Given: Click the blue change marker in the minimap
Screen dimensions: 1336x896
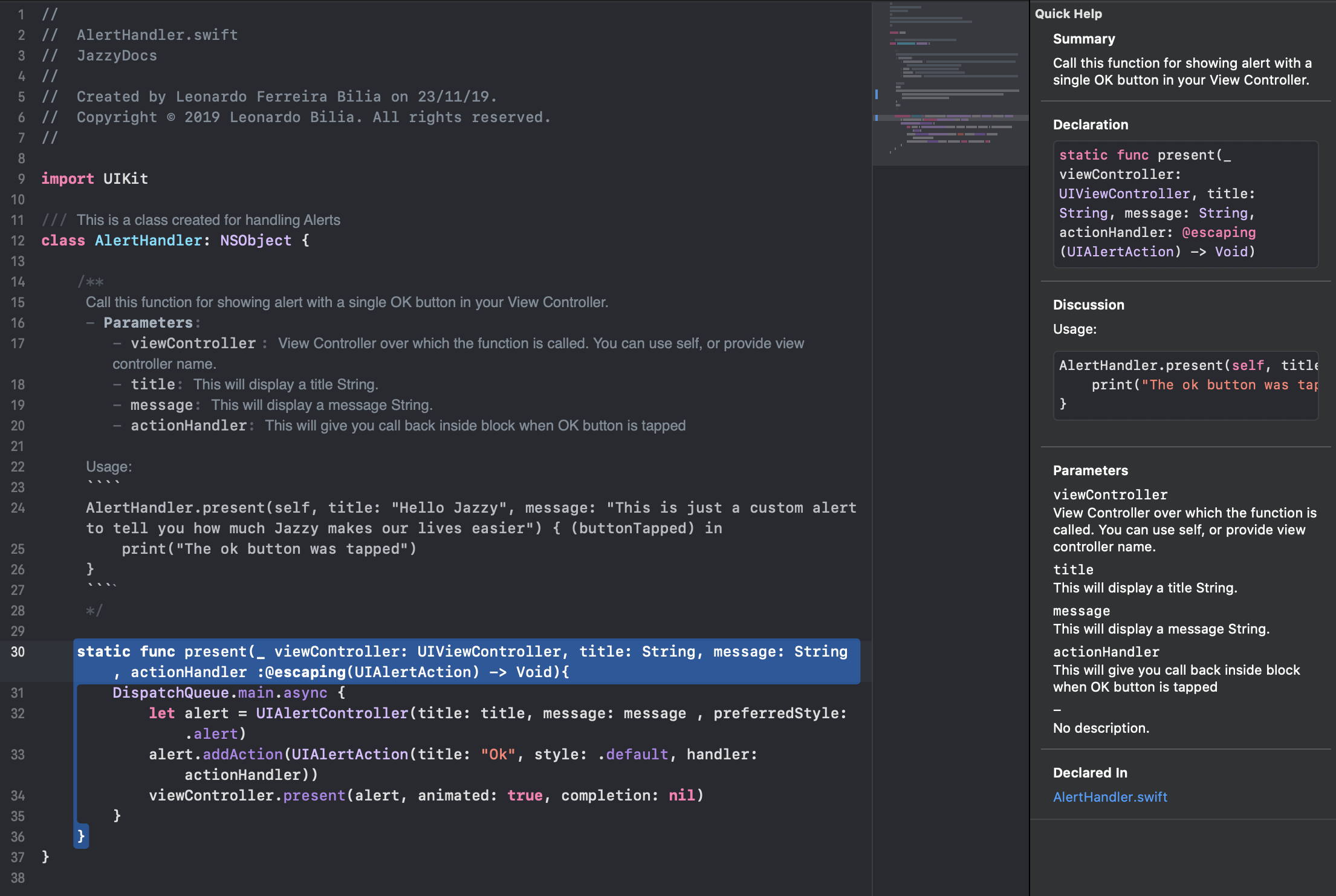Looking at the screenshot, I should [x=877, y=94].
